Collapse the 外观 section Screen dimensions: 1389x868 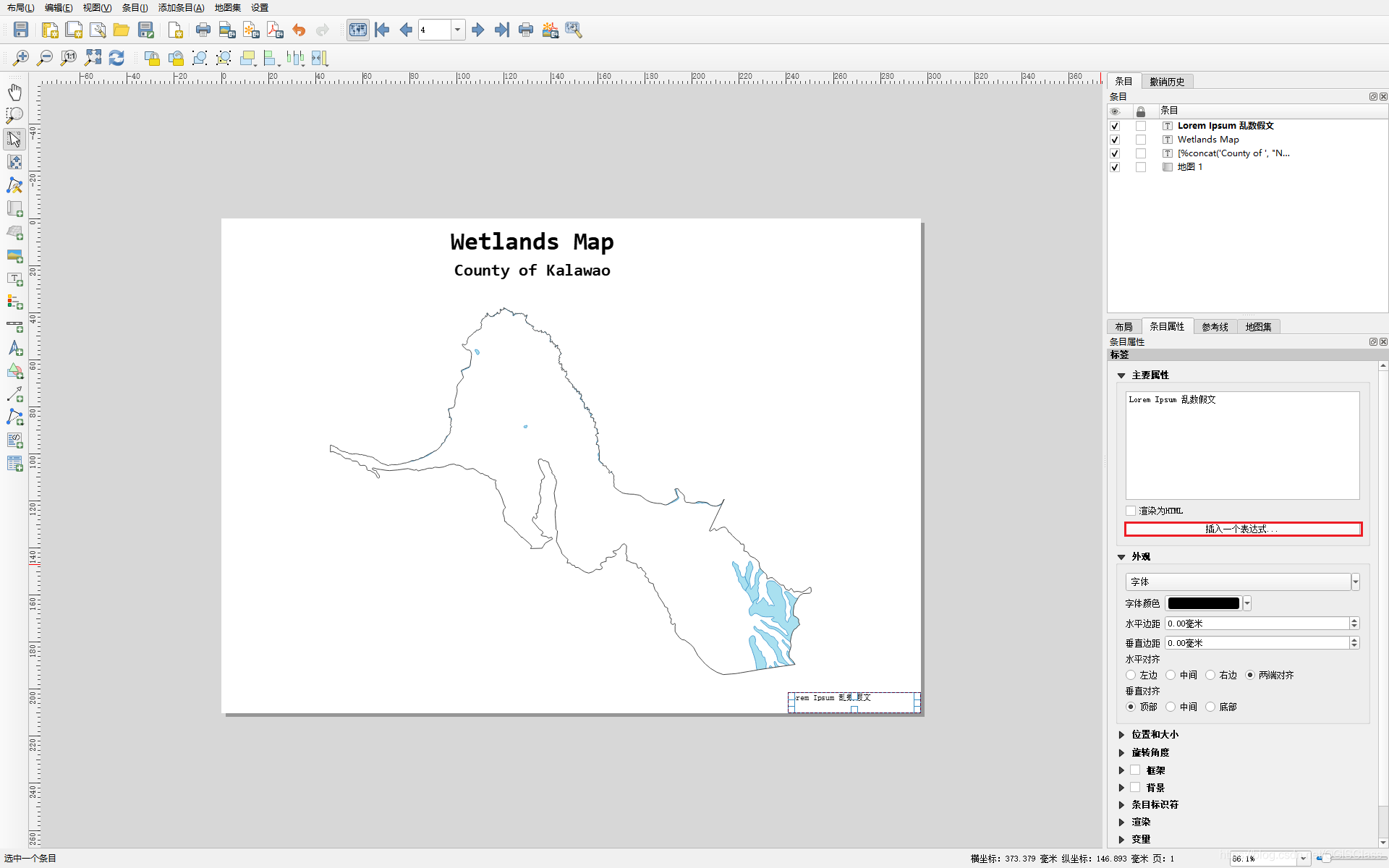pos(1121,557)
